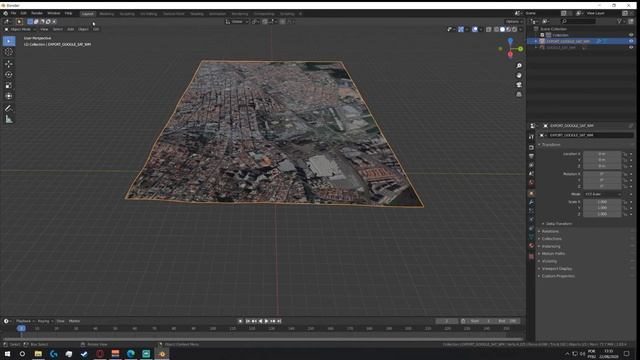The image size is (640, 360).
Task: Expand the Custom Properties panel
Action: pyautogui.click(x=558, y=276)
